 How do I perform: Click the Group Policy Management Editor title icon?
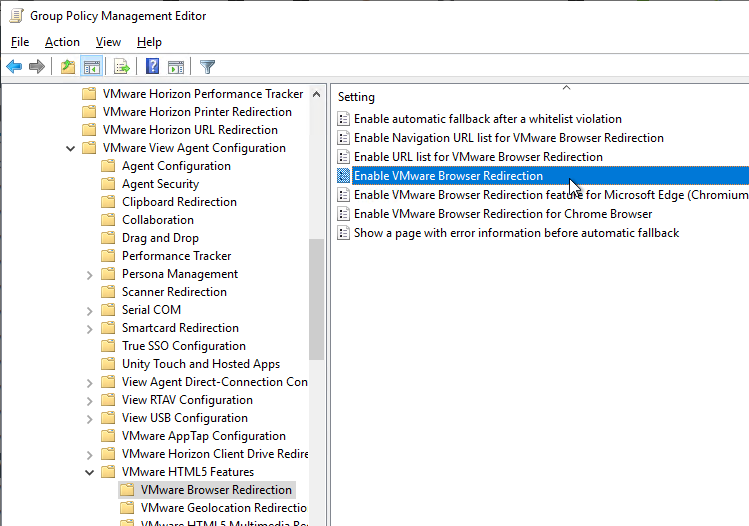tap(17, 16)
